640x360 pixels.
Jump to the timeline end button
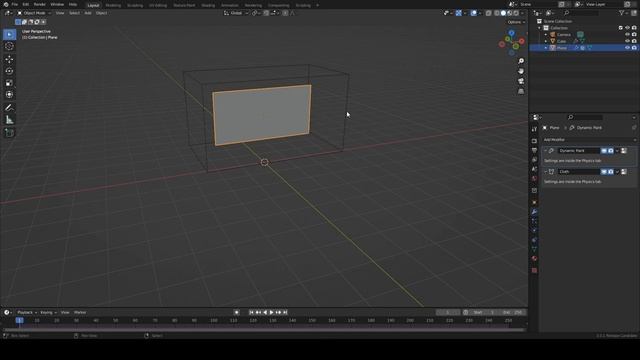click(285, 312)
